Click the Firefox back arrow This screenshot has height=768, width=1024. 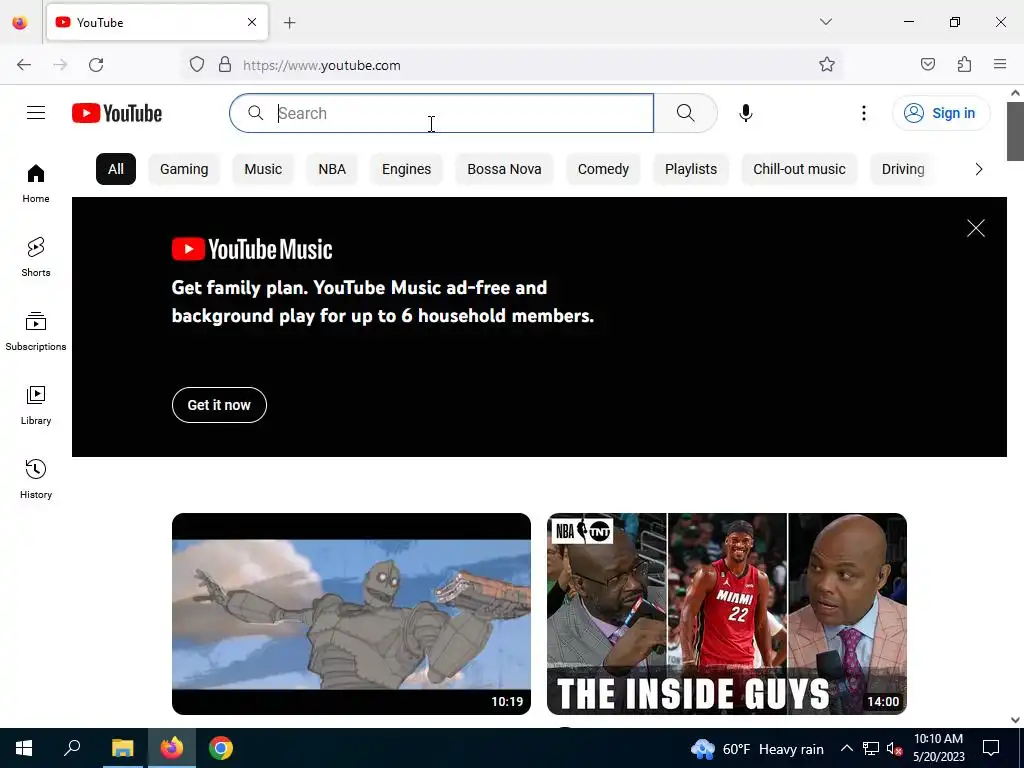click(24, 65)
